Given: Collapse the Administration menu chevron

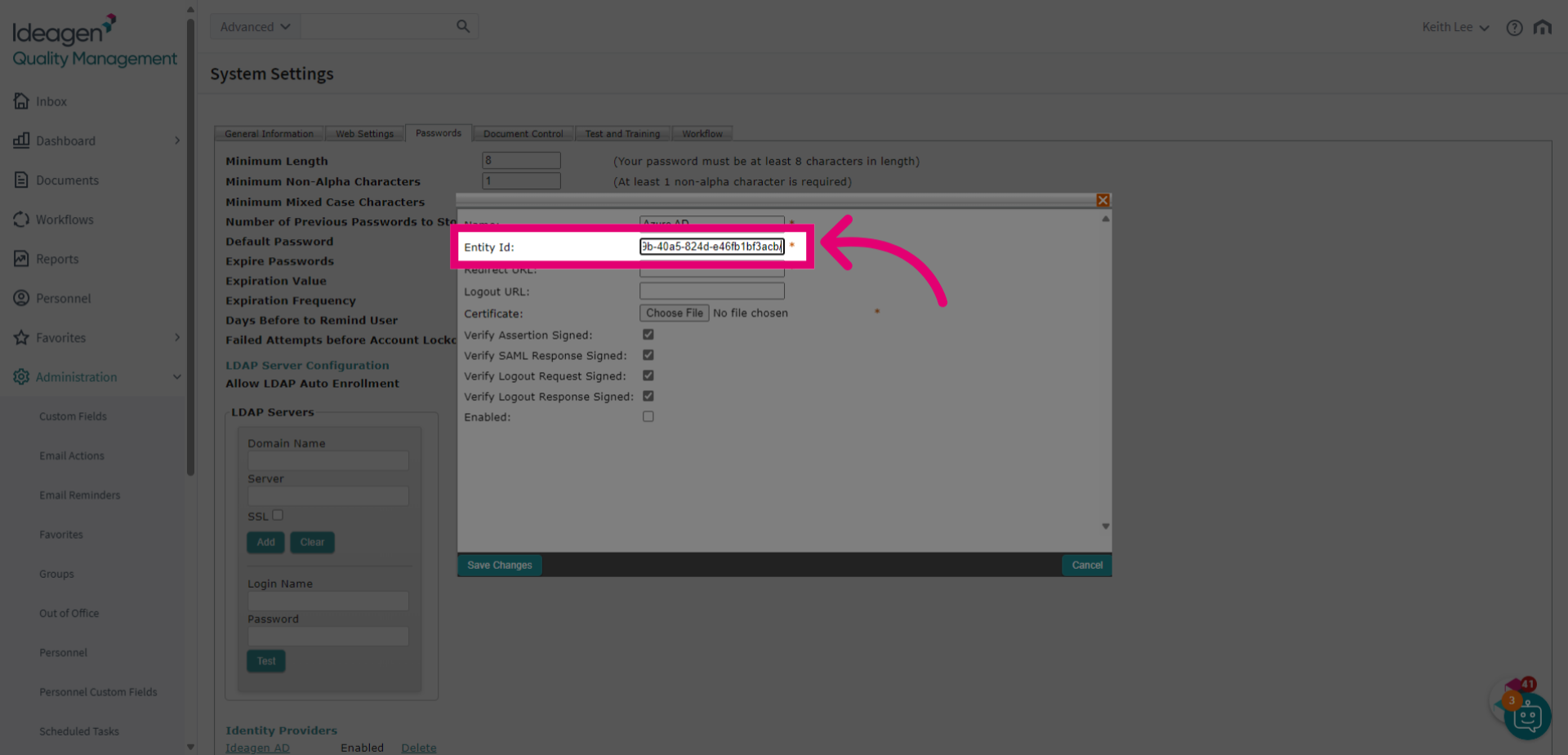Looking at the screenshot, I should pyautogui.click(x=177, y=376).
